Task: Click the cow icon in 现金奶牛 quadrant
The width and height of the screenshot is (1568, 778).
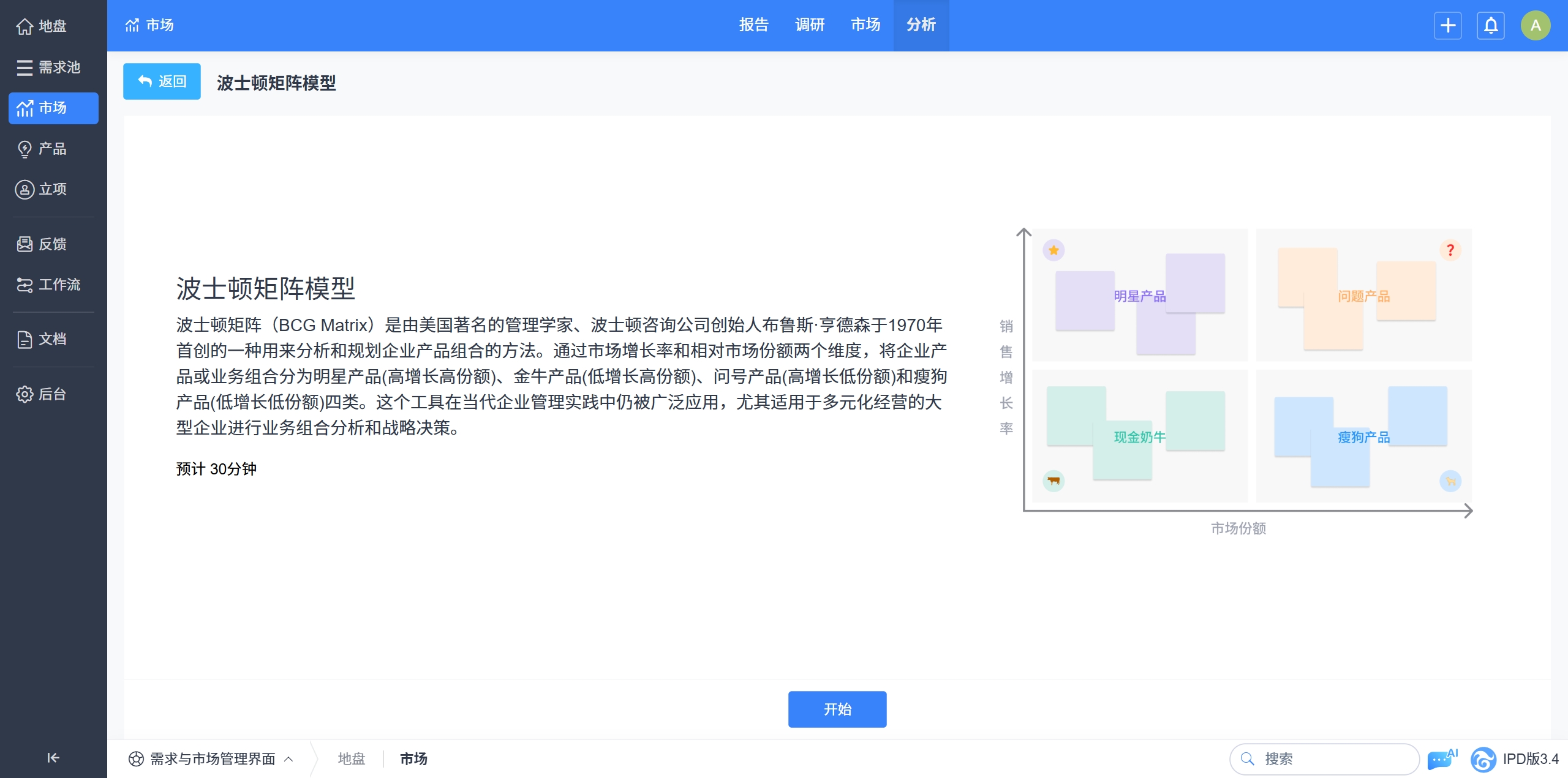Action: [x=1053, y=481]
